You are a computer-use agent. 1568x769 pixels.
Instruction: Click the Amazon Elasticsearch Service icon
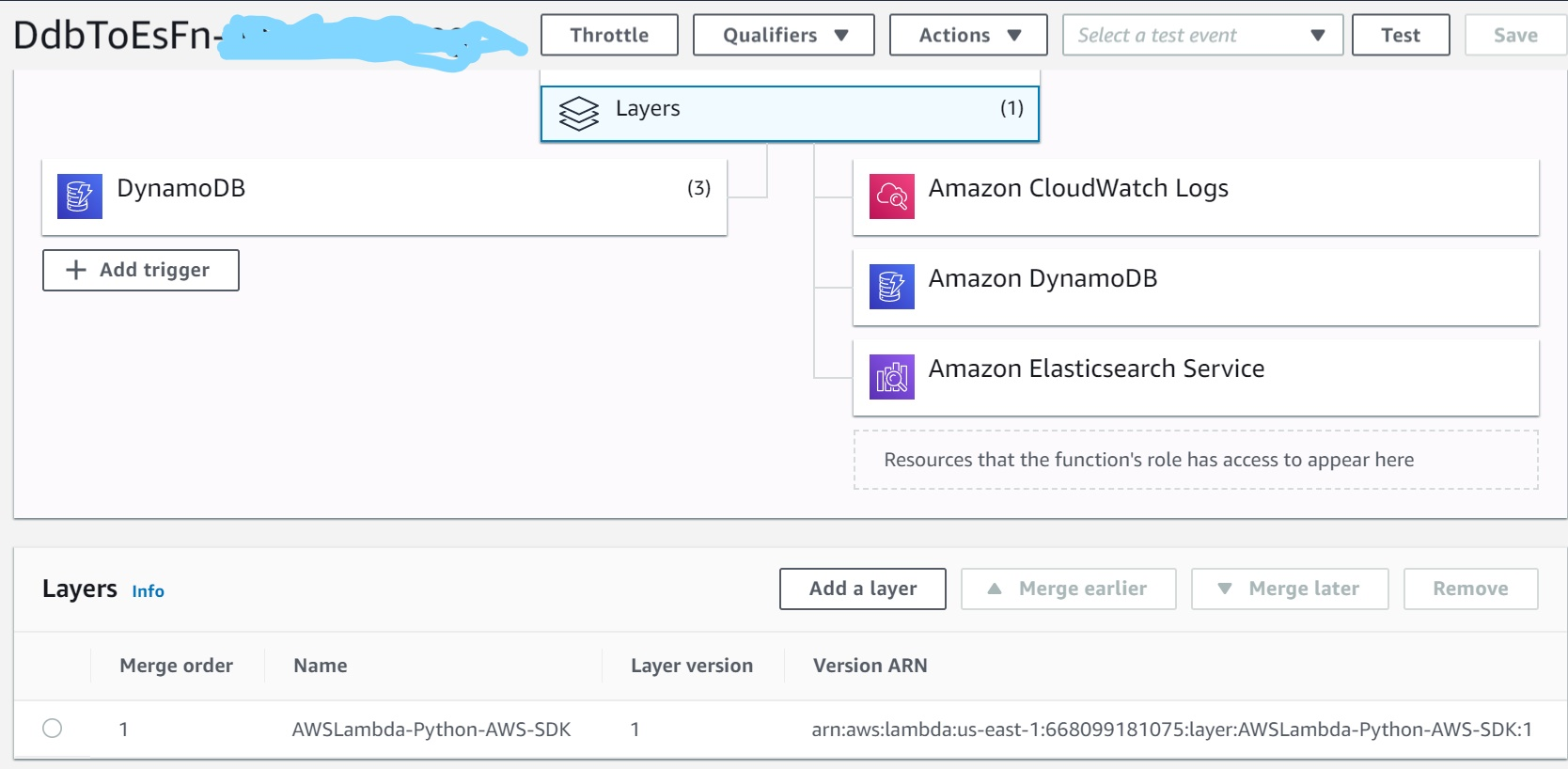[892, 376]
